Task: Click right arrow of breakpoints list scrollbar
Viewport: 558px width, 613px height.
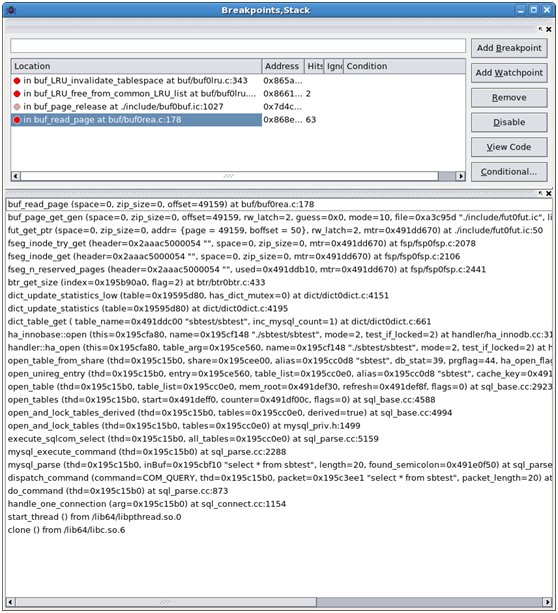Action: pyautogui.click(x=461, y=176)
